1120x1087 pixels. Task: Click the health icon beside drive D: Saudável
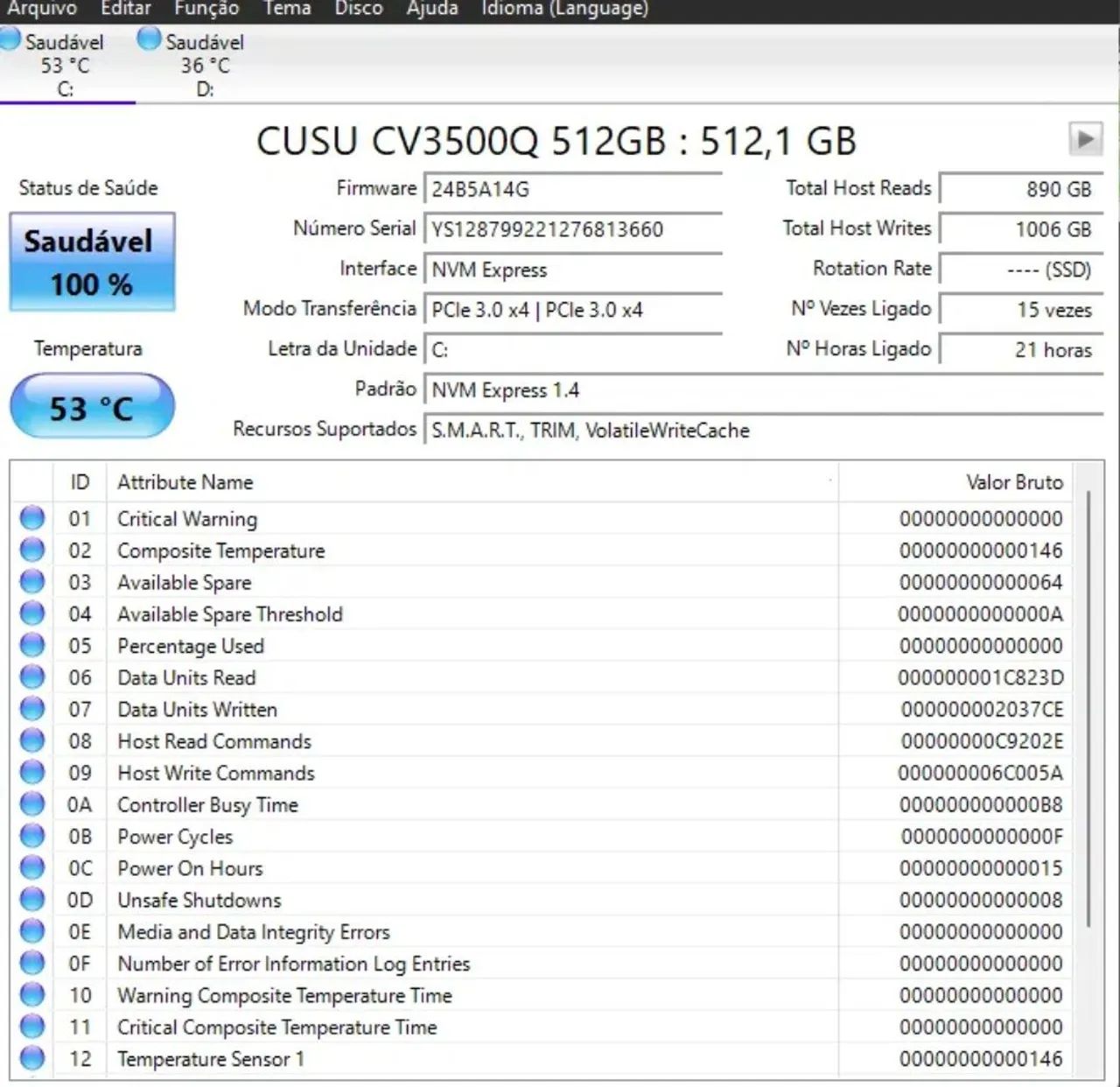(x=150, y=39)
